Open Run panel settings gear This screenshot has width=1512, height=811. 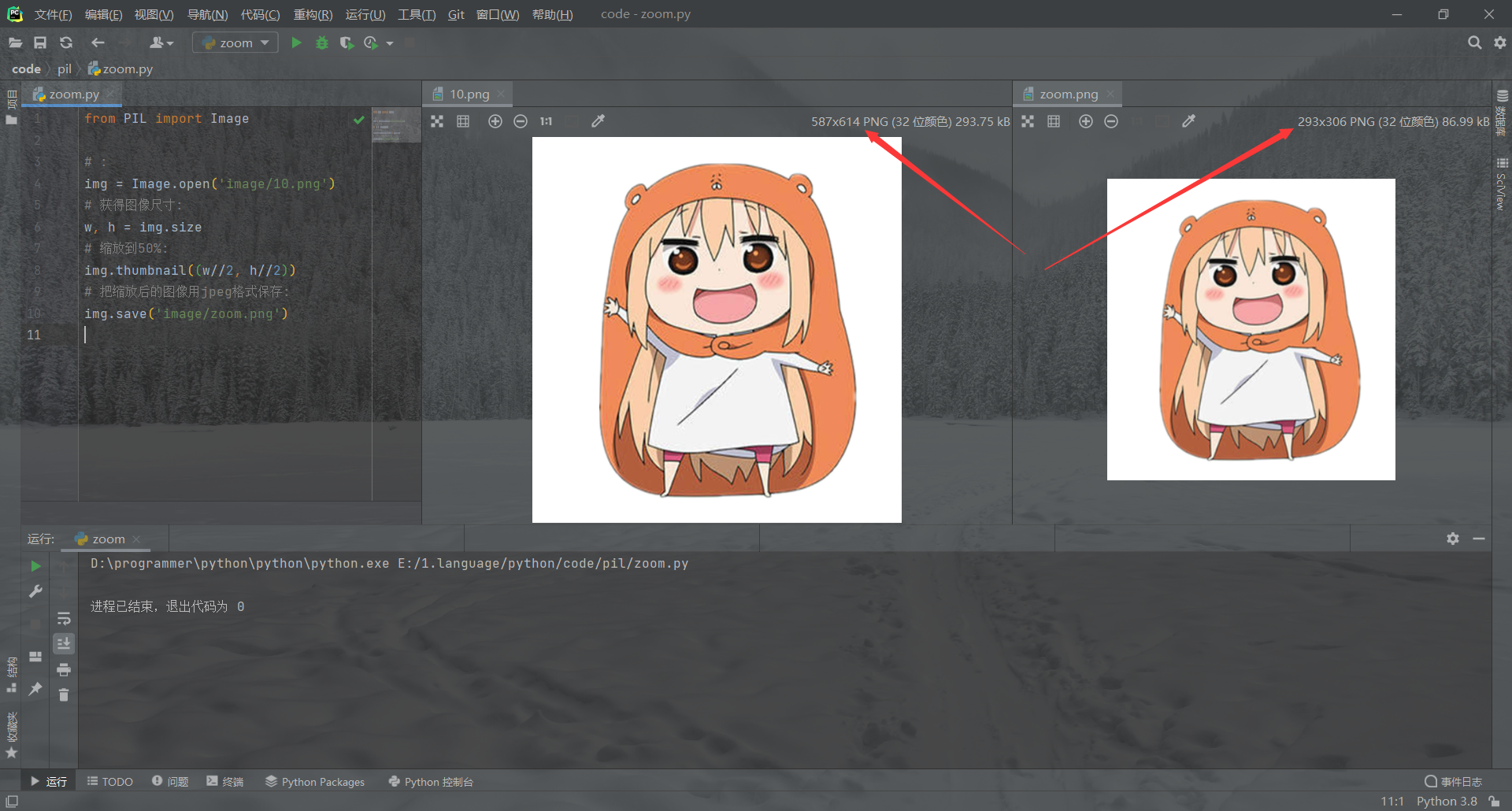(1453, 539)
